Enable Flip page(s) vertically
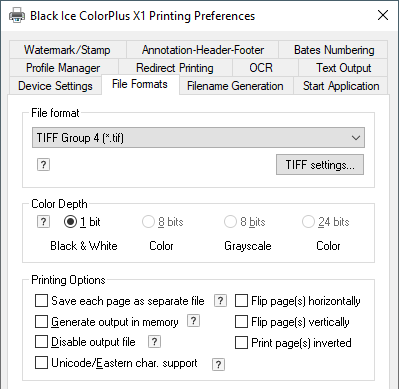The width and height of the screenshot is (399, 389). pos(241,322)
